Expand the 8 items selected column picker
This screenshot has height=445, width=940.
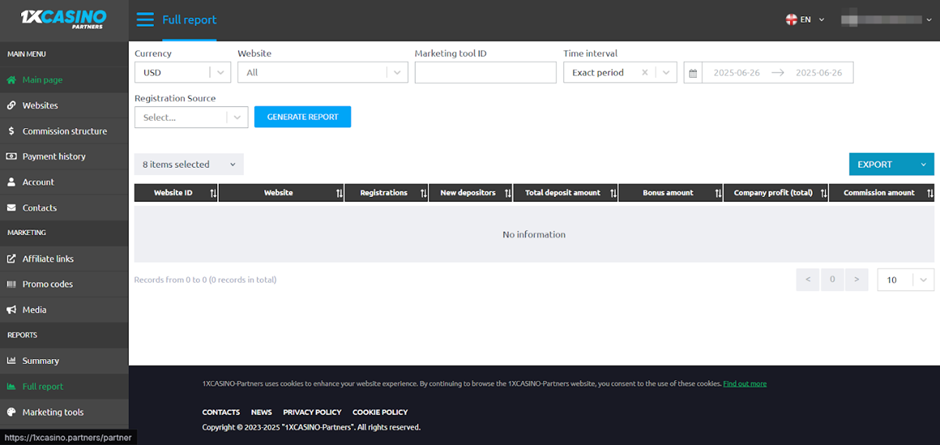pos(188,164)
